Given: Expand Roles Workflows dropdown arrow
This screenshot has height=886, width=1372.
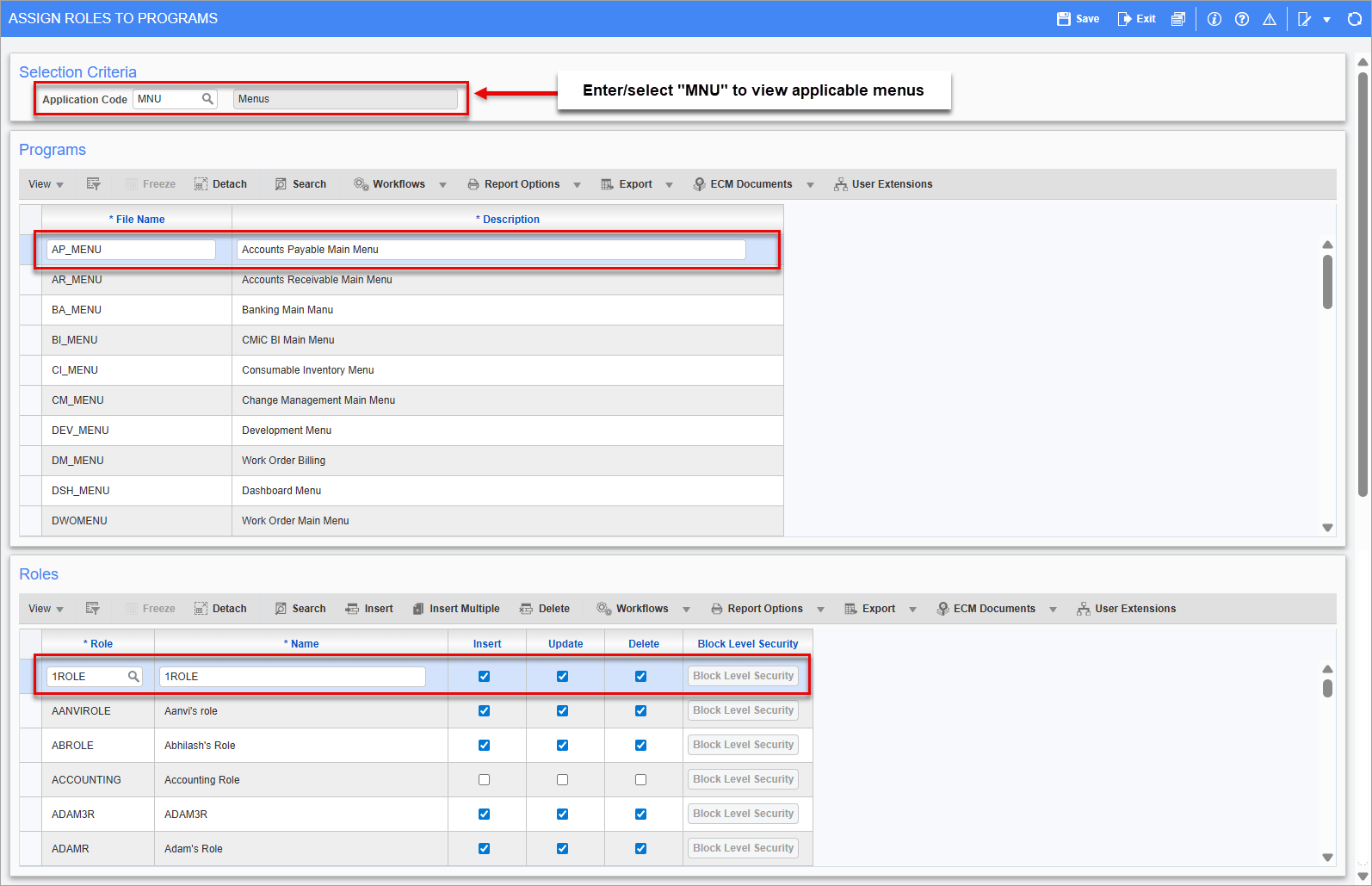Looking at the screenshot, I should pyautogui.click(x=687, y=610).
